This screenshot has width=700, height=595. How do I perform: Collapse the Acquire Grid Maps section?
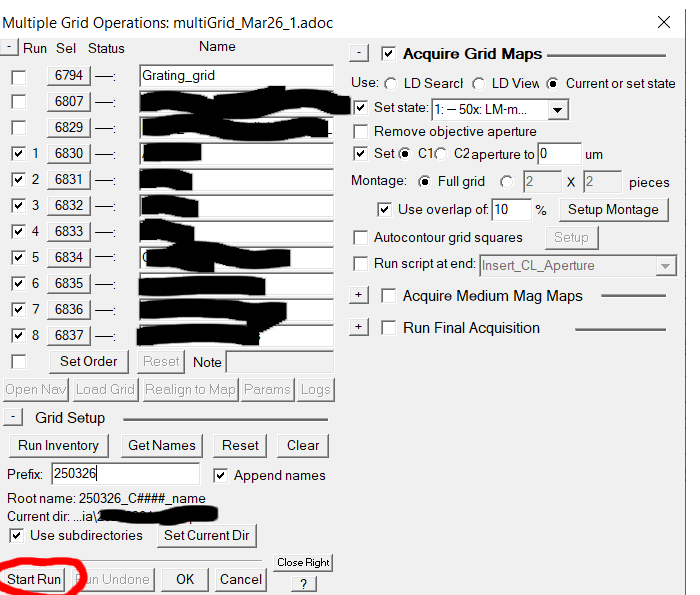pyautogui.click(x=359, y=53)
